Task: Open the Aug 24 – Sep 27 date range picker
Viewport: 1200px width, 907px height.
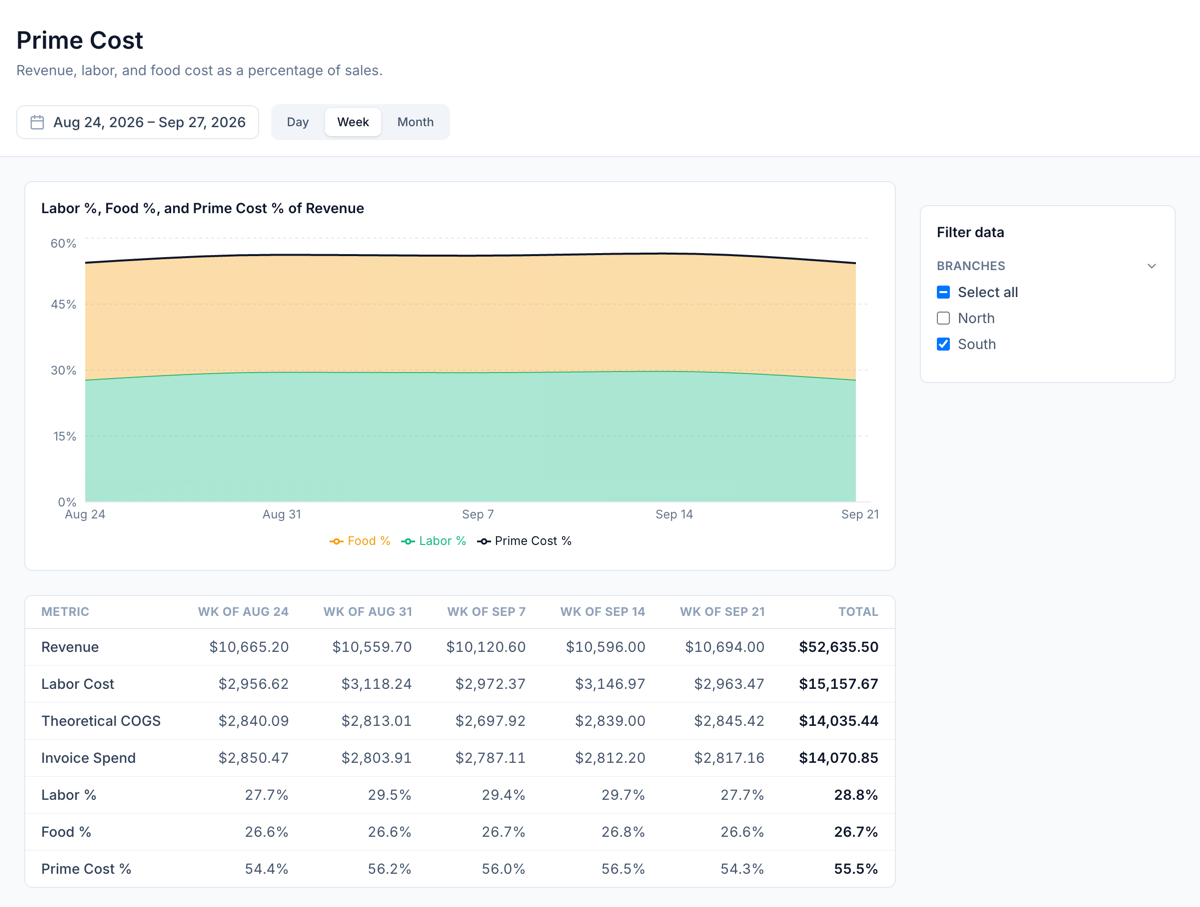Action: (x=138, y=122)
